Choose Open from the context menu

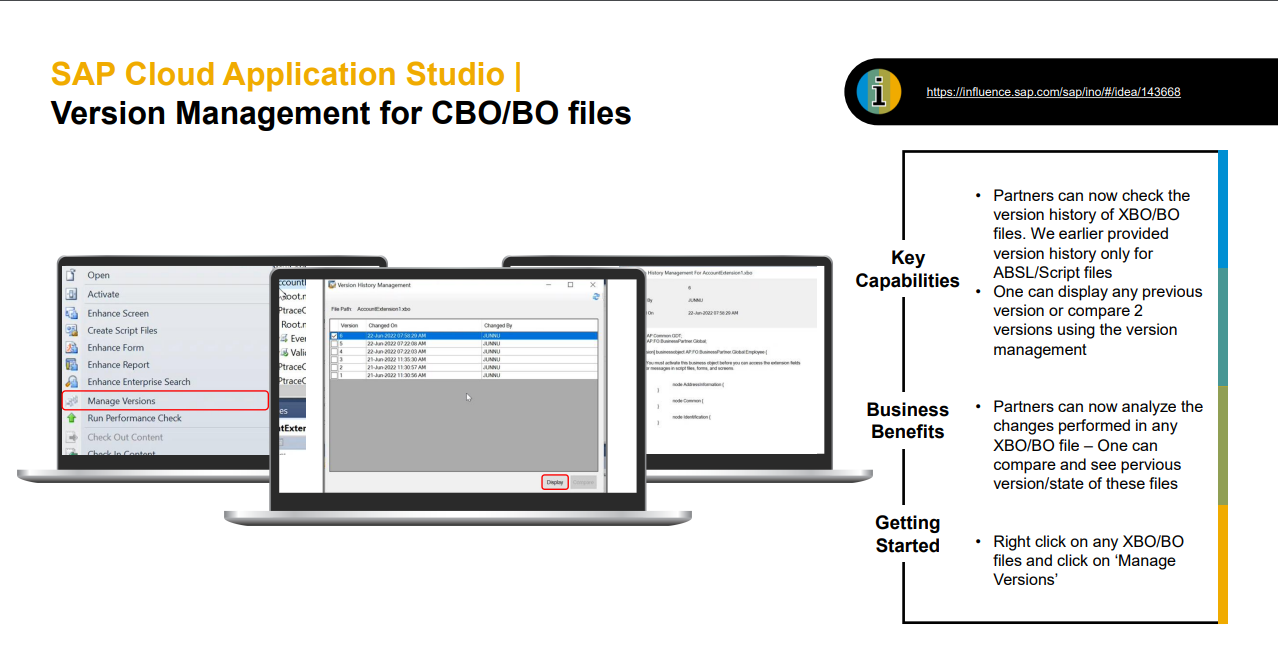pos(98,275)
